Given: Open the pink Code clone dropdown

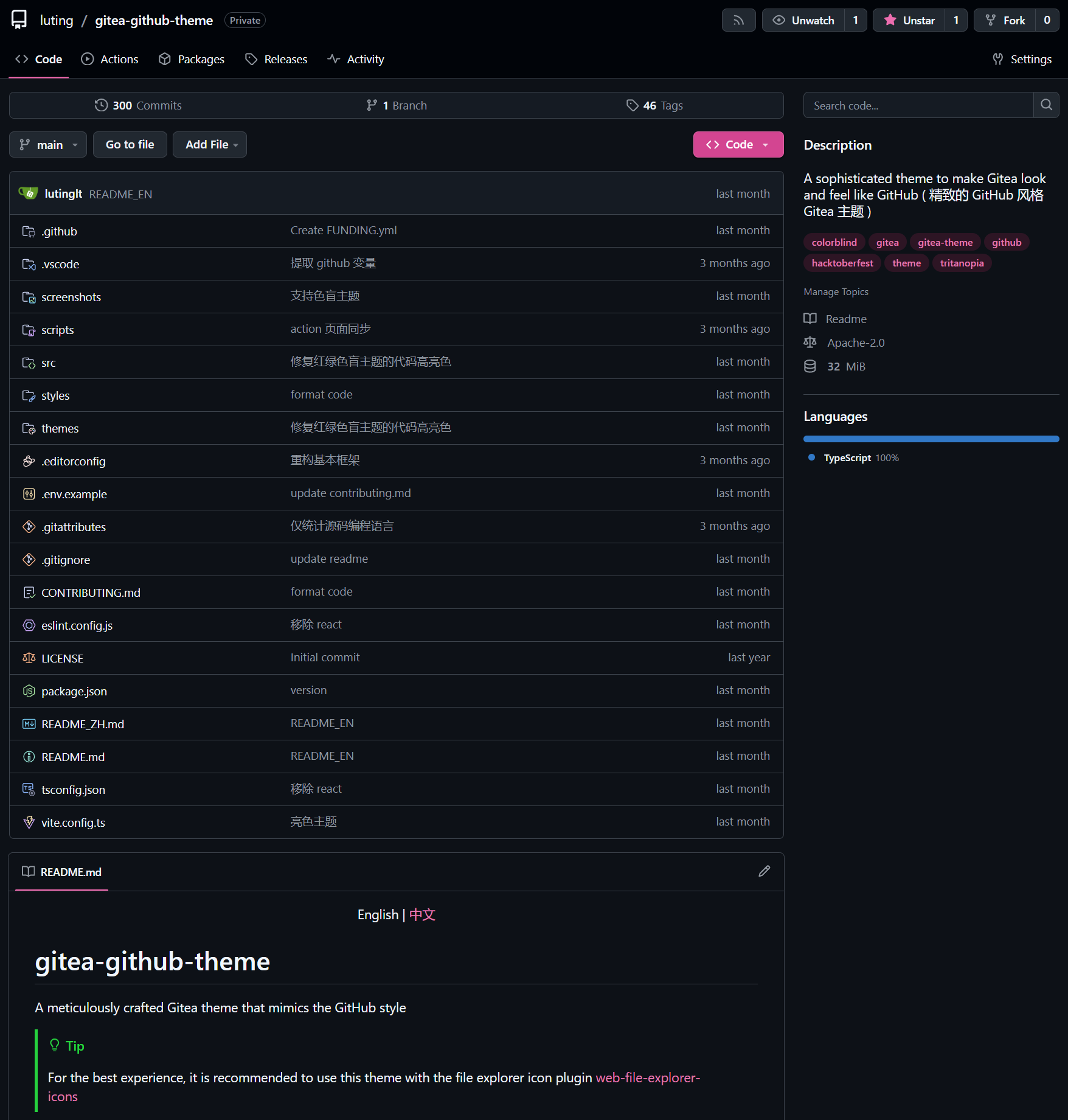Looking at the screenshot, I should tap(738, 145).
